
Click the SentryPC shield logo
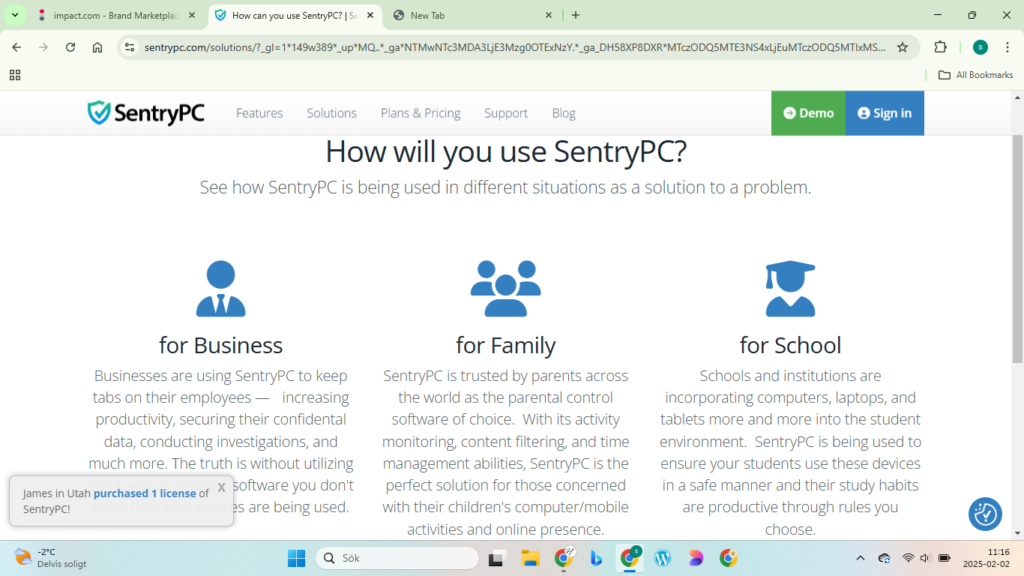(x=146, y=113)
